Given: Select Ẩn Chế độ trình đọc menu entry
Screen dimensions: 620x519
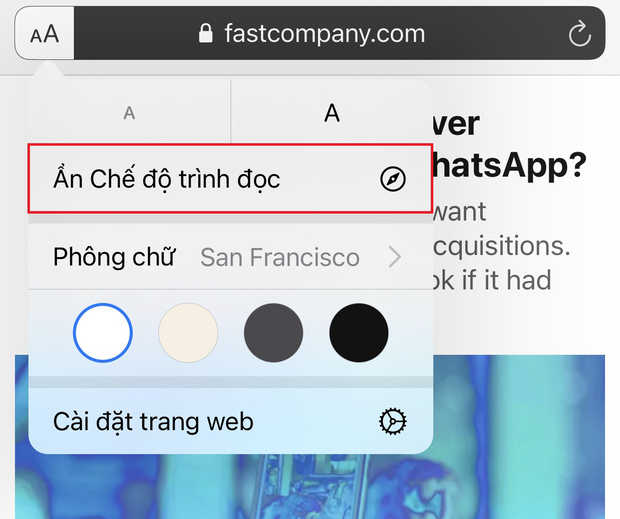Looking at the screenshot, I should pyautogui.click(x=231, y=179).
